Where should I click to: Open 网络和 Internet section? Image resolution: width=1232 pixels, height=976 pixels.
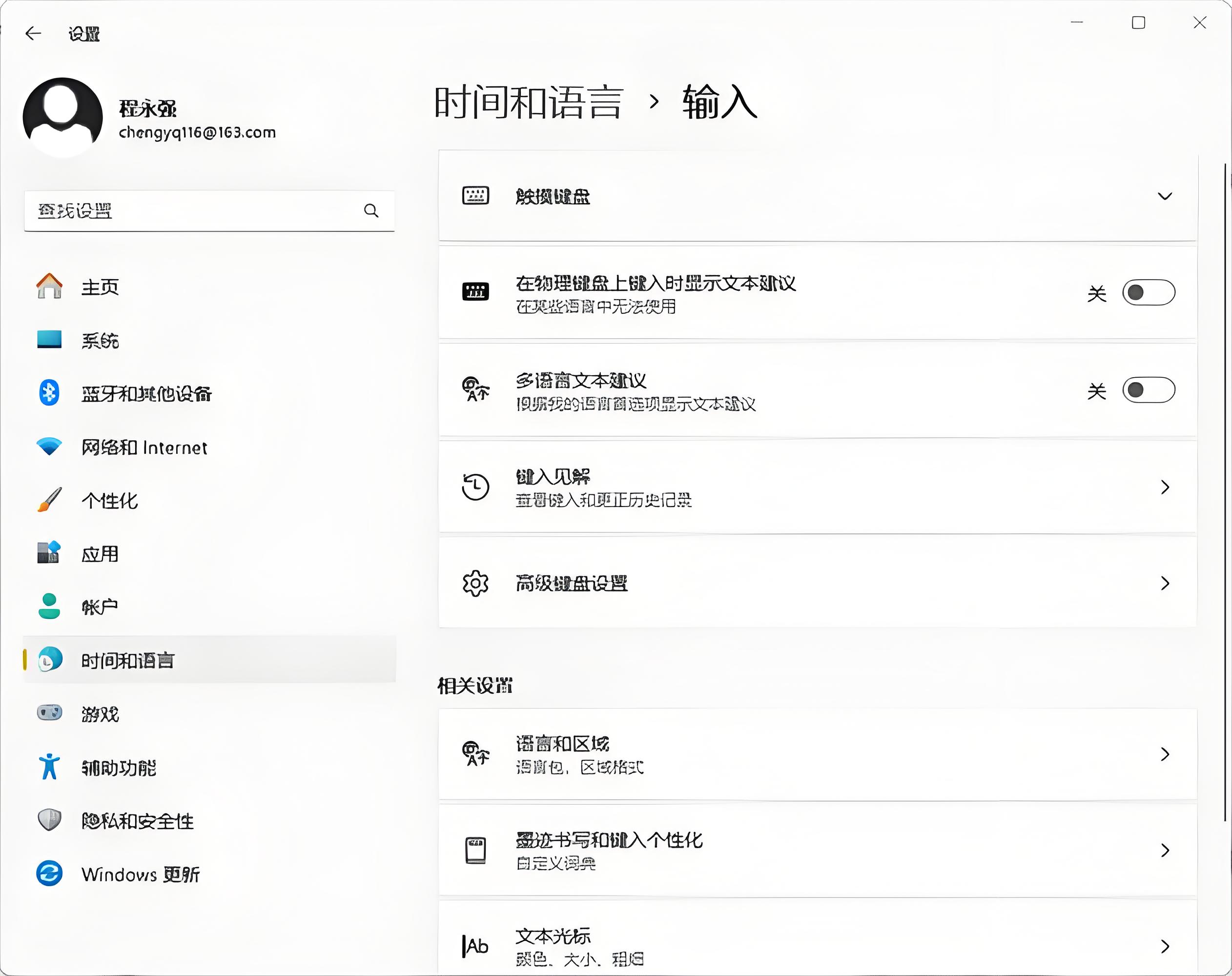coord(144,447)
